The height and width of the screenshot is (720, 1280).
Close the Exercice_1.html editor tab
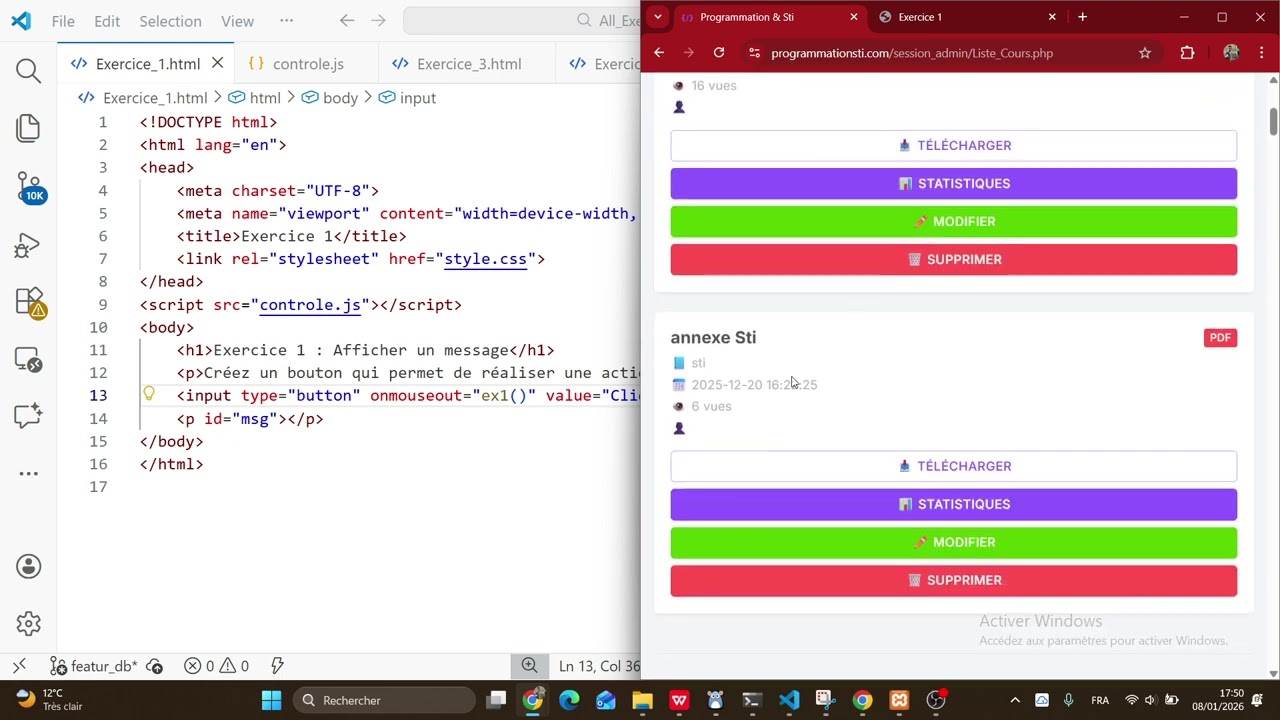coord(217,63)
